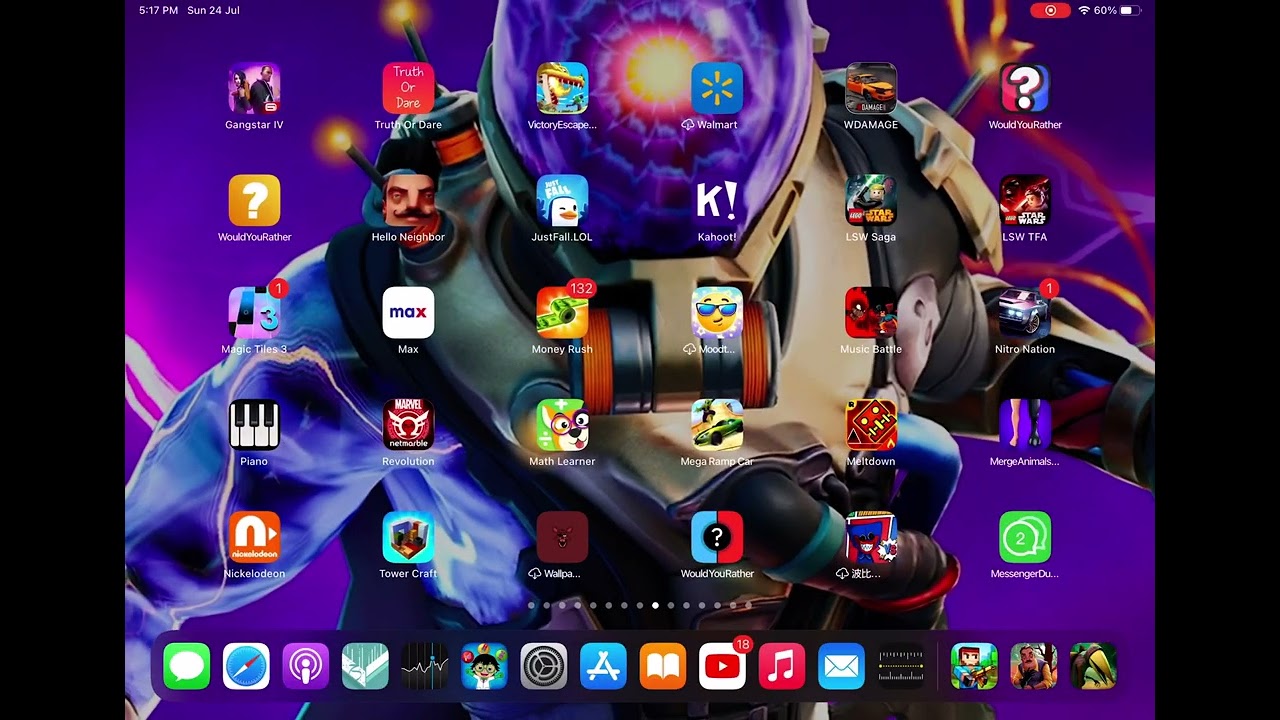Launch the Marvel Revolution game
The image size is (1280, 720).
(408, 424)
